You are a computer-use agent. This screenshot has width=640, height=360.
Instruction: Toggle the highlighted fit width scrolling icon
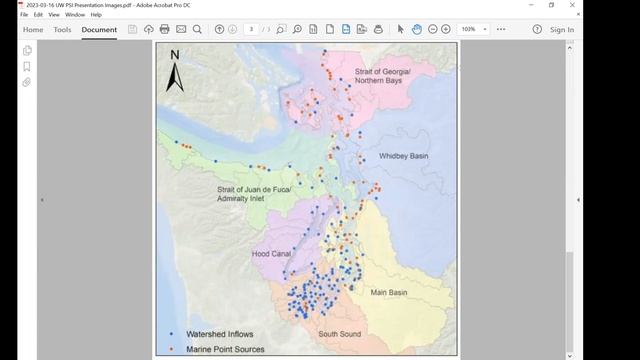pos(346,29)
